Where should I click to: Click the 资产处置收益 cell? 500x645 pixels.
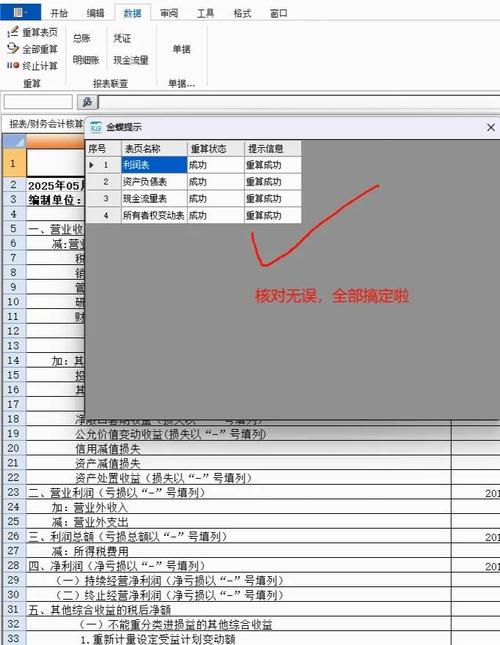239,478
